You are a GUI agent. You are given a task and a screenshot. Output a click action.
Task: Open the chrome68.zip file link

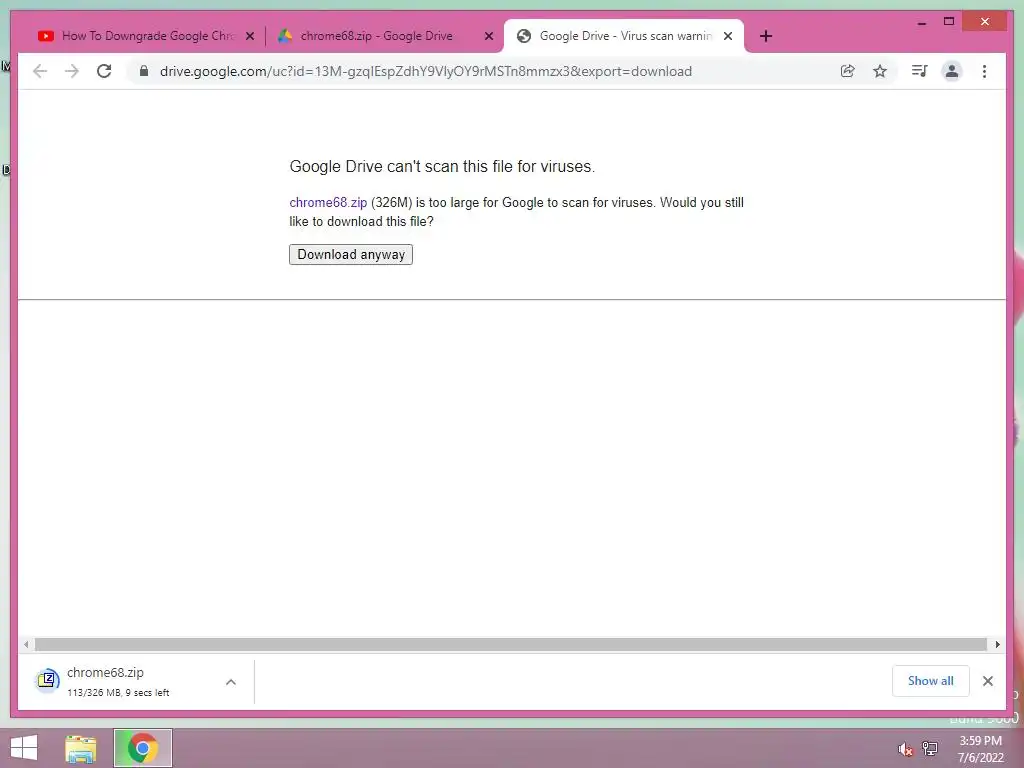(x=328, y=202)
